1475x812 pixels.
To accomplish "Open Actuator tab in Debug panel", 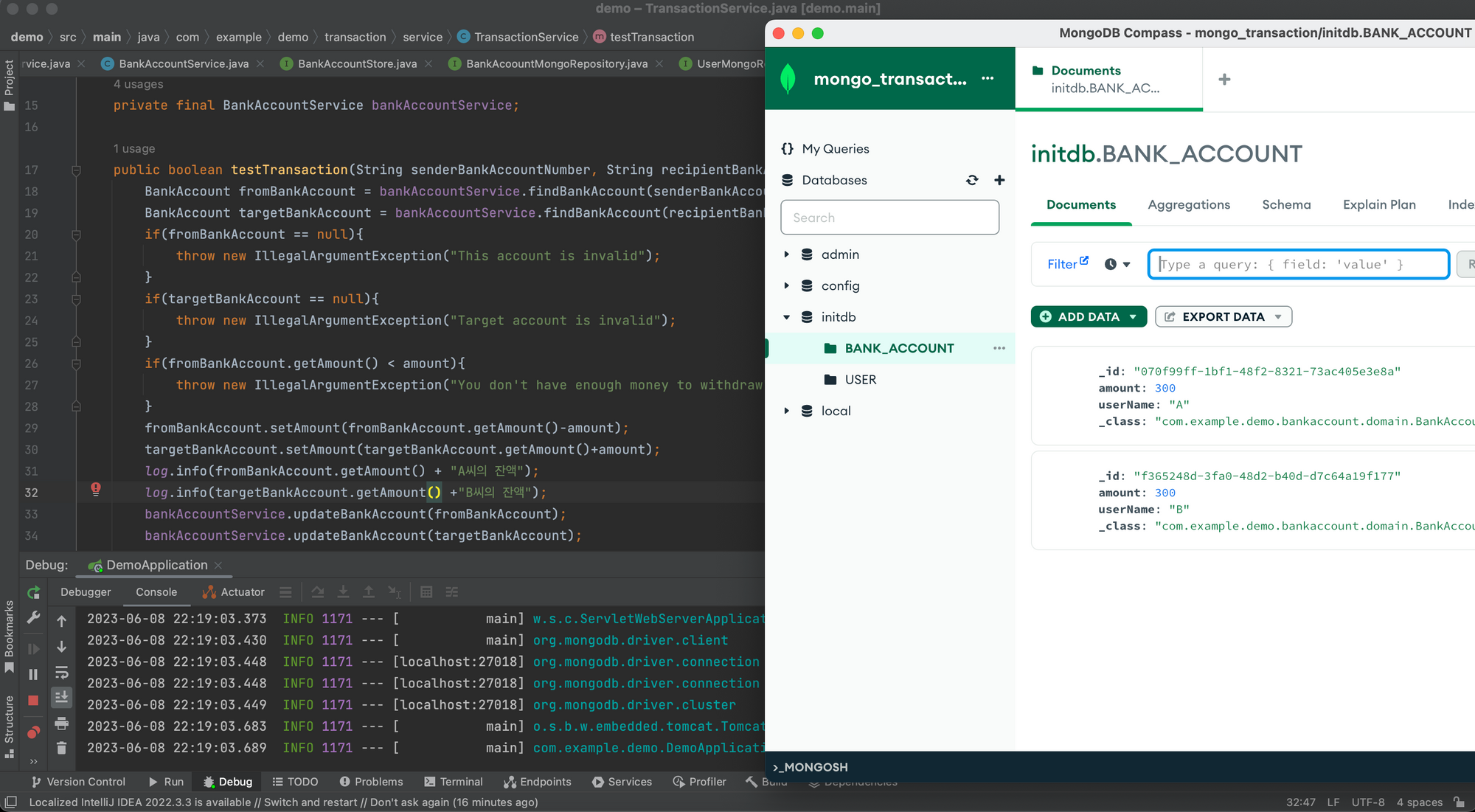I will pos(233,591).
